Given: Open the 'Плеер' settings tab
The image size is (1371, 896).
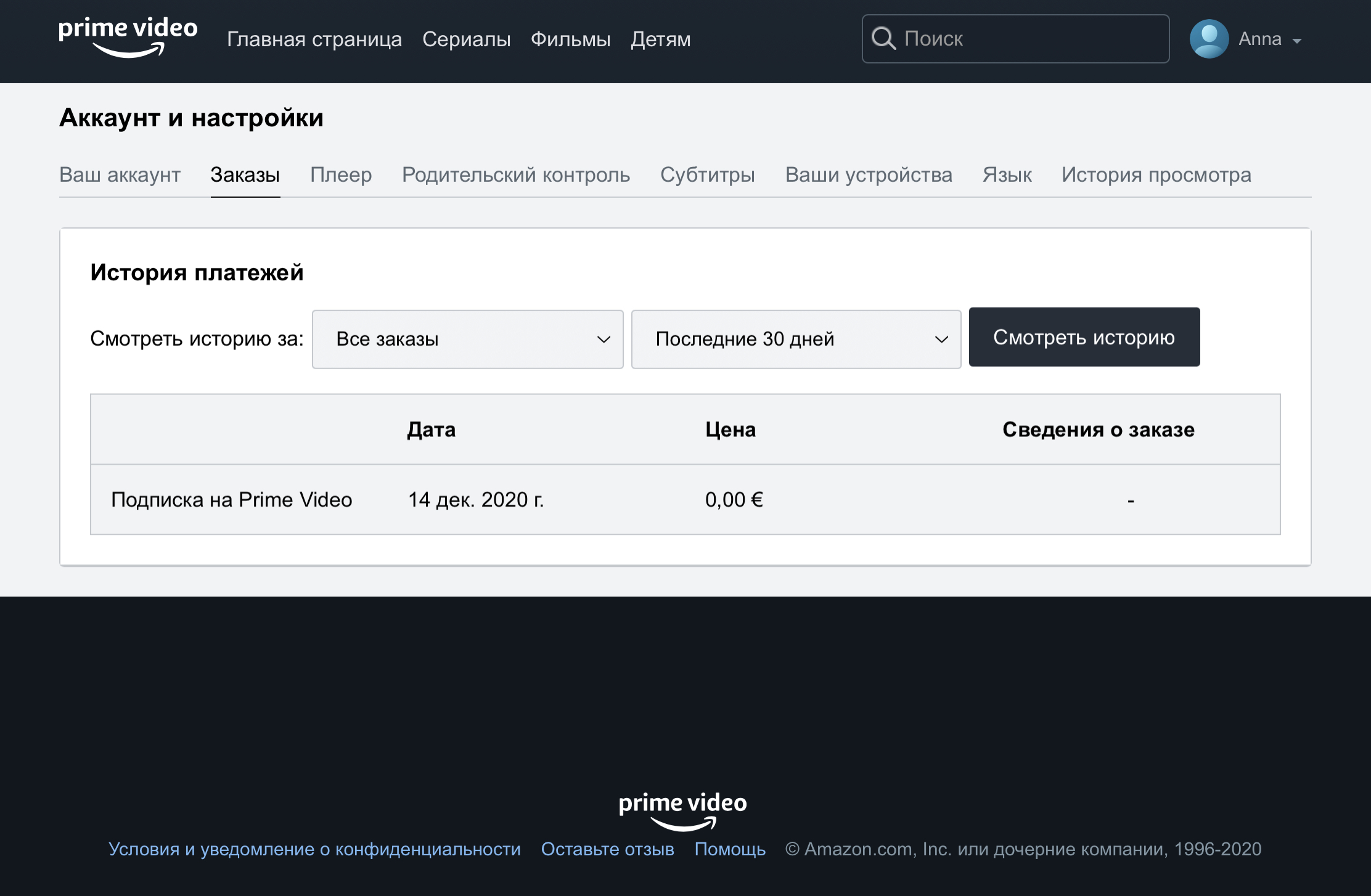Looking at the screenshot, I should point(341,175).
